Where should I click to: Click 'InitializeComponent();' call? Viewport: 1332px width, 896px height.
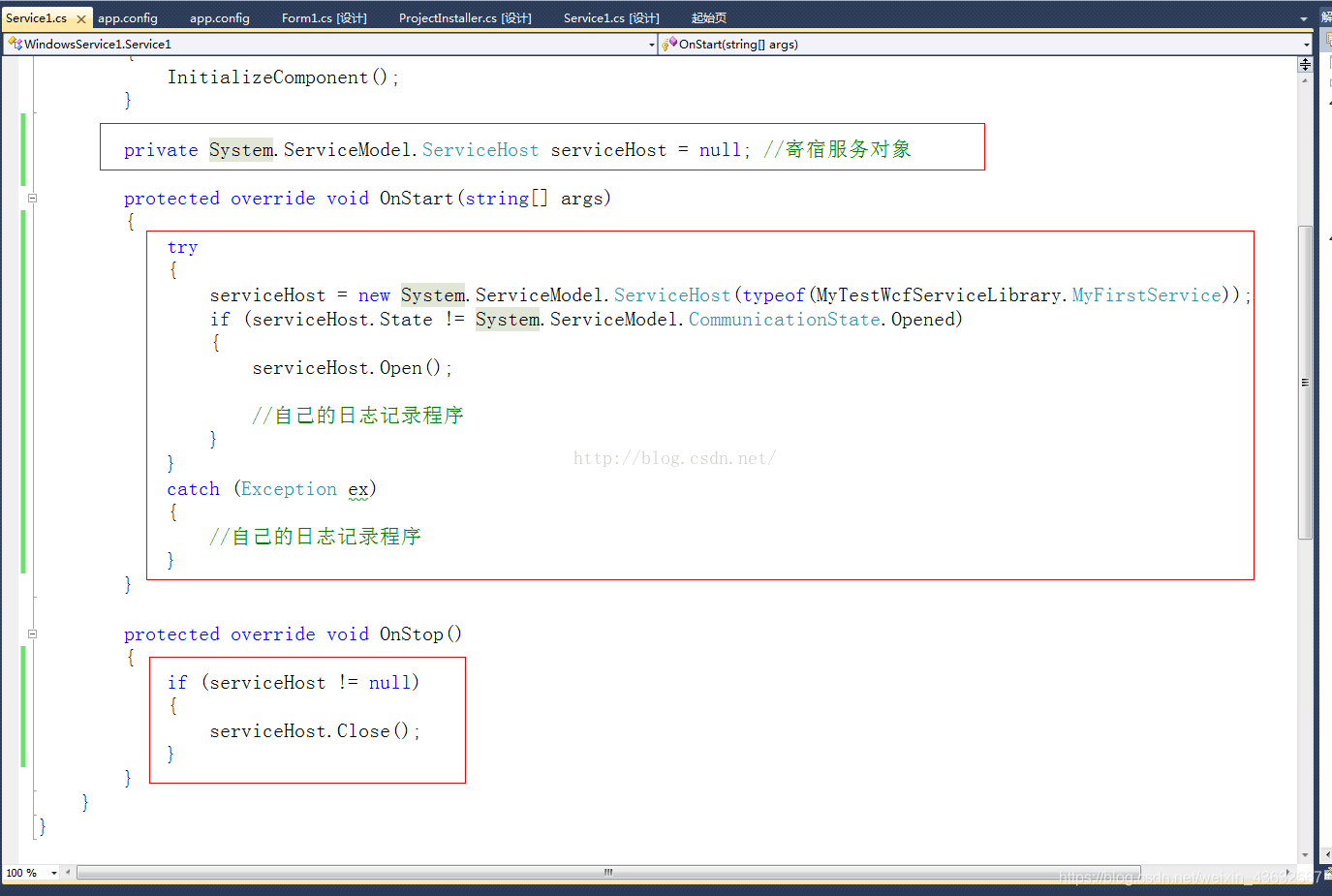pyautogui.click(x=283, y=77)
